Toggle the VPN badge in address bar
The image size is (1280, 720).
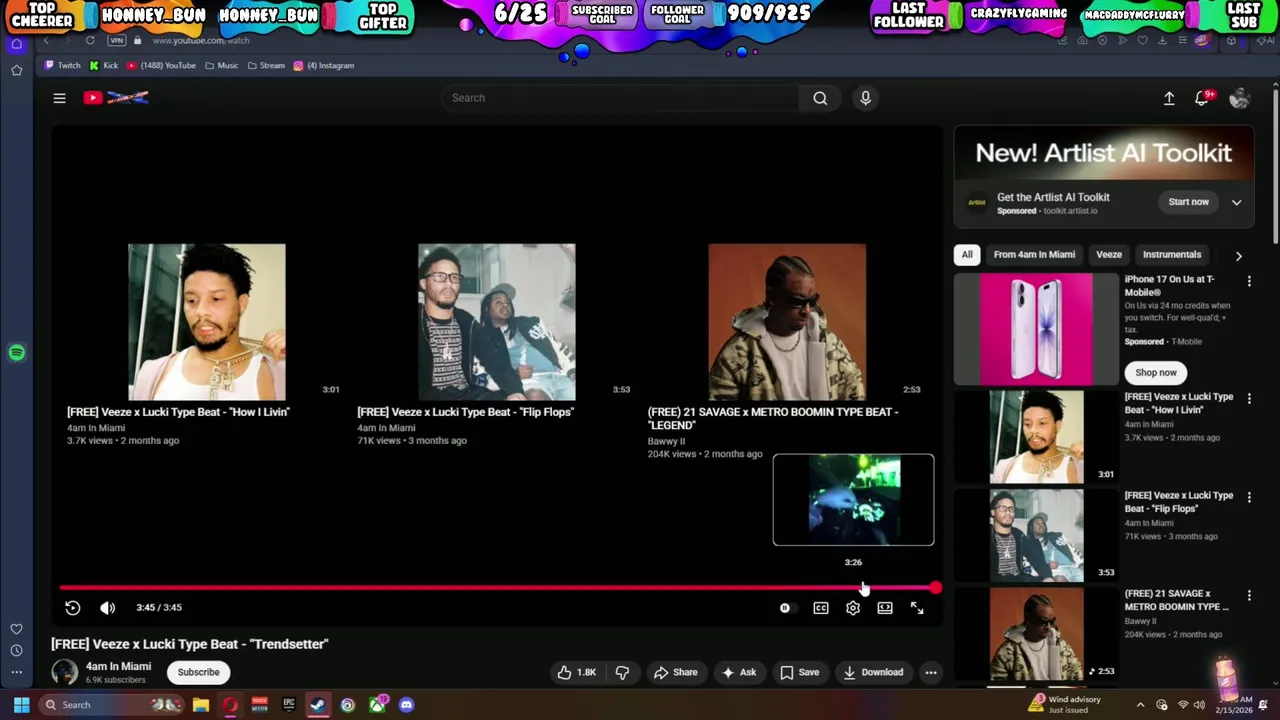pos(117,40)
